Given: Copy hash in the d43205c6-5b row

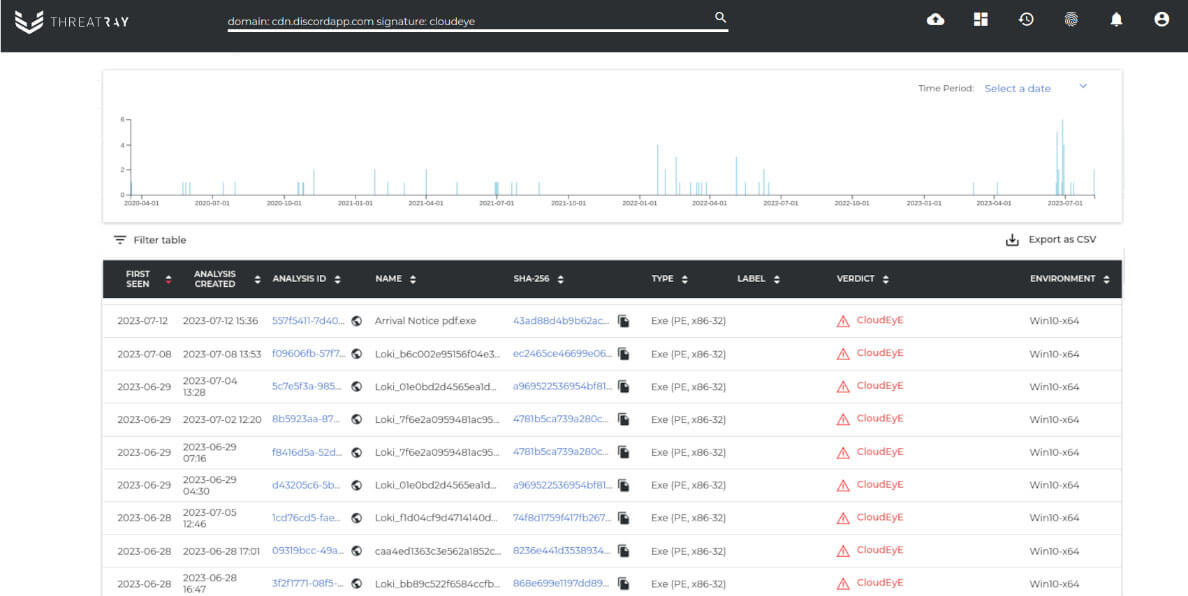Looking at the screenshot, I should (624, 485).
